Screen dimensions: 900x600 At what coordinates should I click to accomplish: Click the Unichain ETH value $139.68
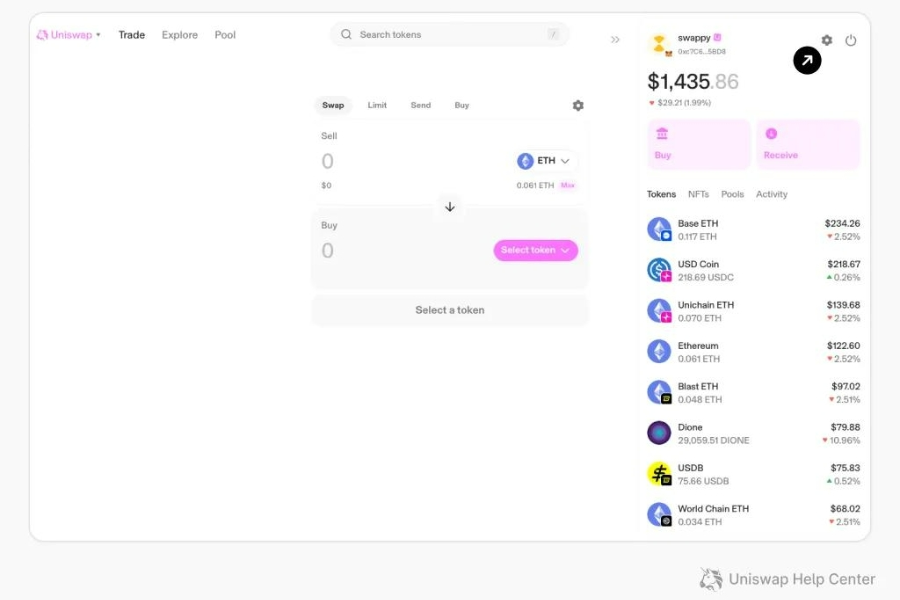point(843,305)
